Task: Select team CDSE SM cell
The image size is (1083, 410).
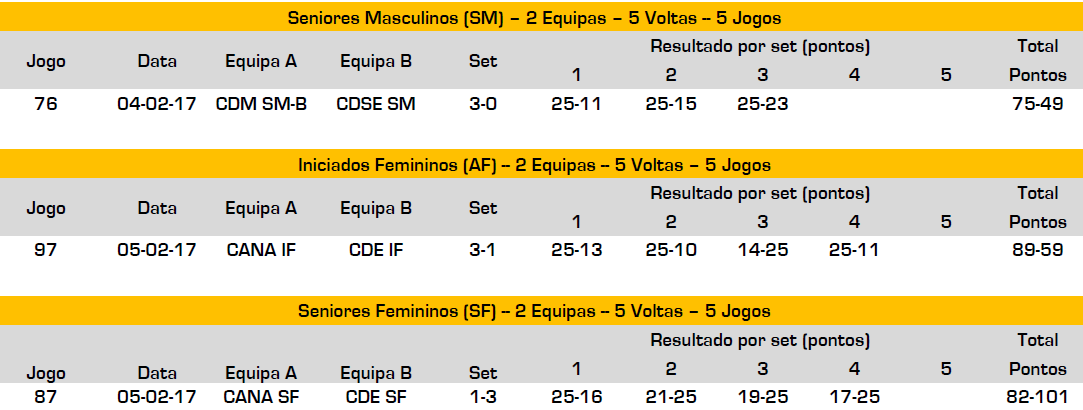Action: [376, 103]
